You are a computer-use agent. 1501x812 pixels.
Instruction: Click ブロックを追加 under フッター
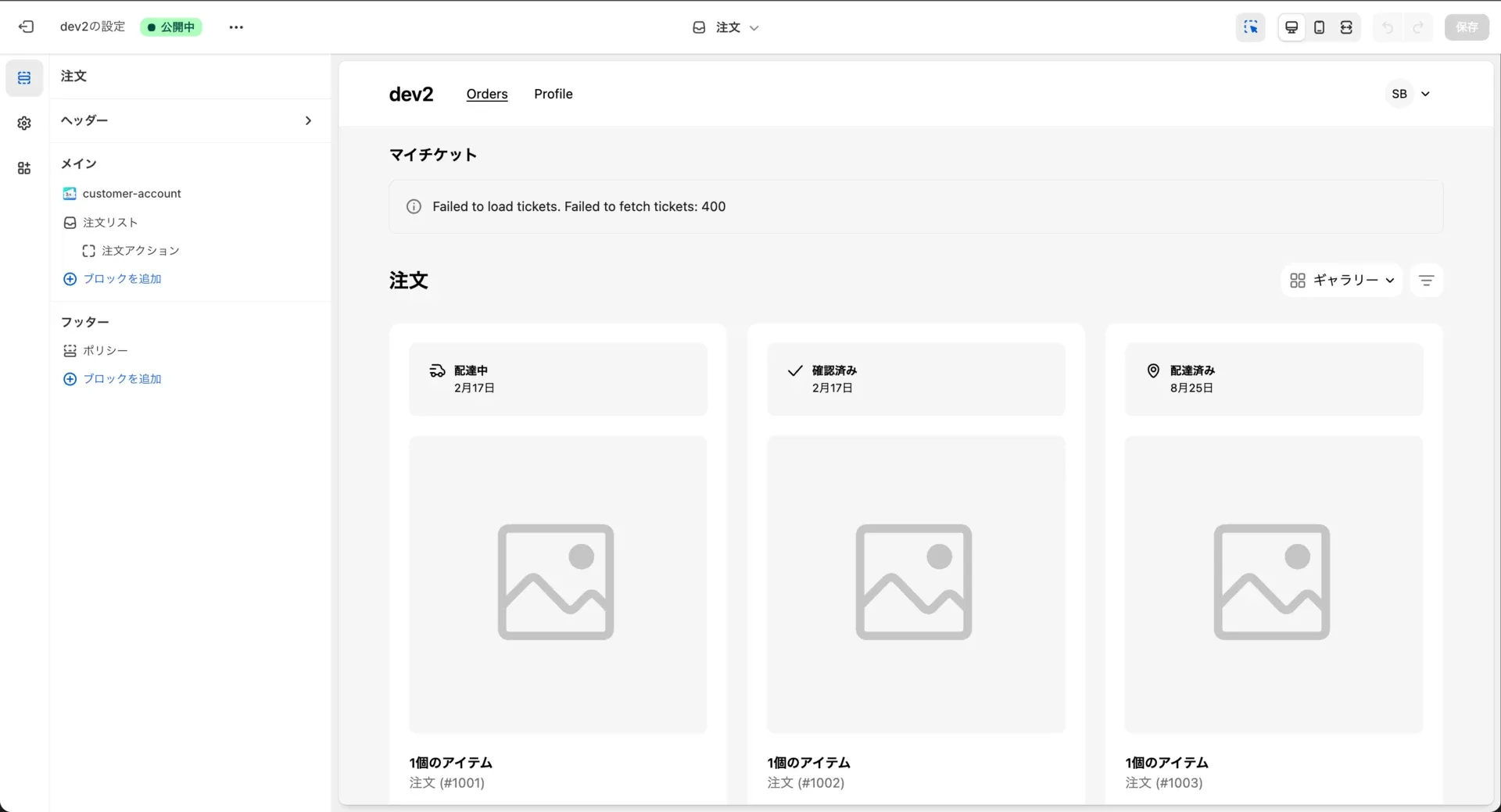pyautogui.click(x=113, y=379)
